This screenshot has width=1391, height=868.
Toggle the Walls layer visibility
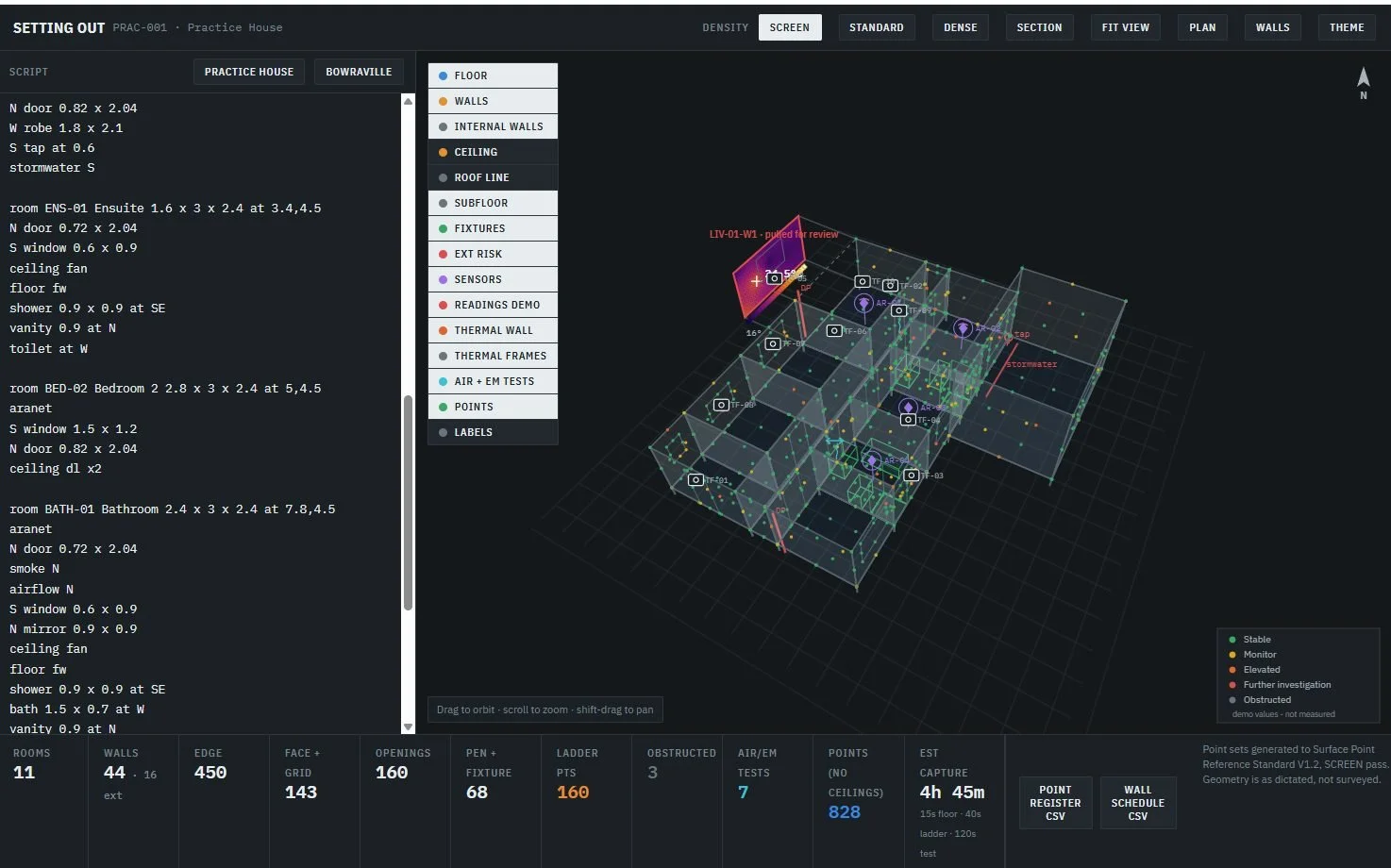tap(493, 101)
